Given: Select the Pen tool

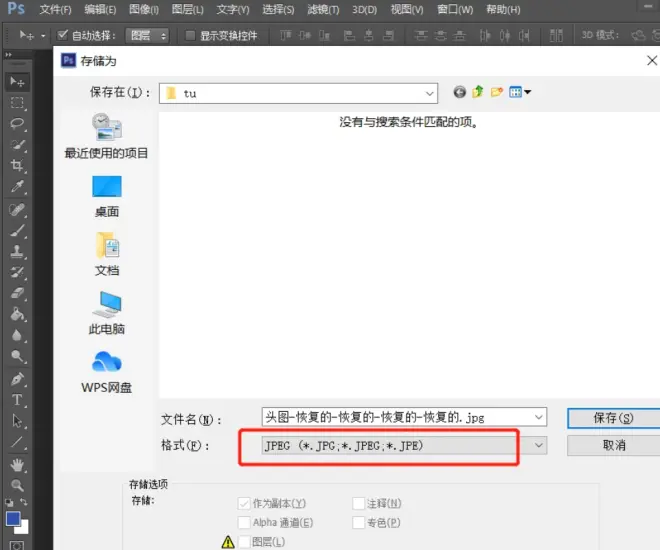Looking at the screenshot, I should pos(17,379).
